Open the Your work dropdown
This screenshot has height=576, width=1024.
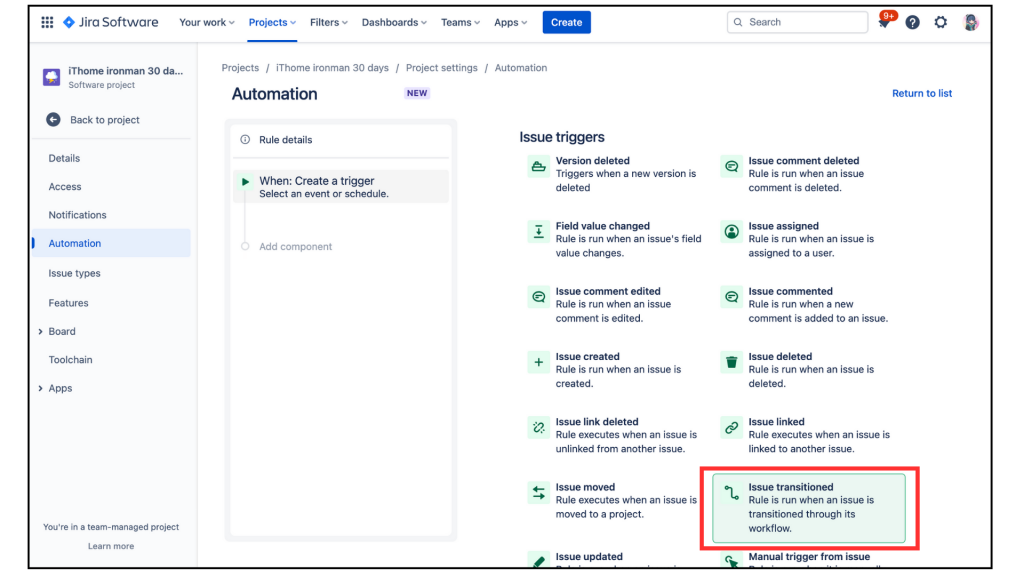(206, 22)
